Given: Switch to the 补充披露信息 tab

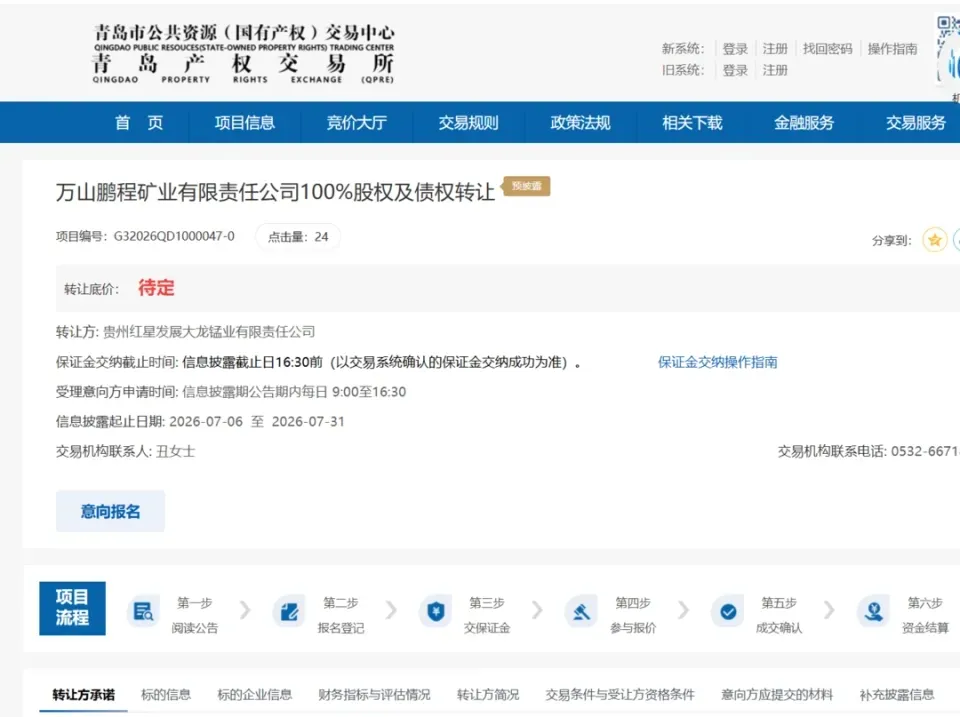Looking at the screenshot, I should pyautogui.click(x=897, y=694).
